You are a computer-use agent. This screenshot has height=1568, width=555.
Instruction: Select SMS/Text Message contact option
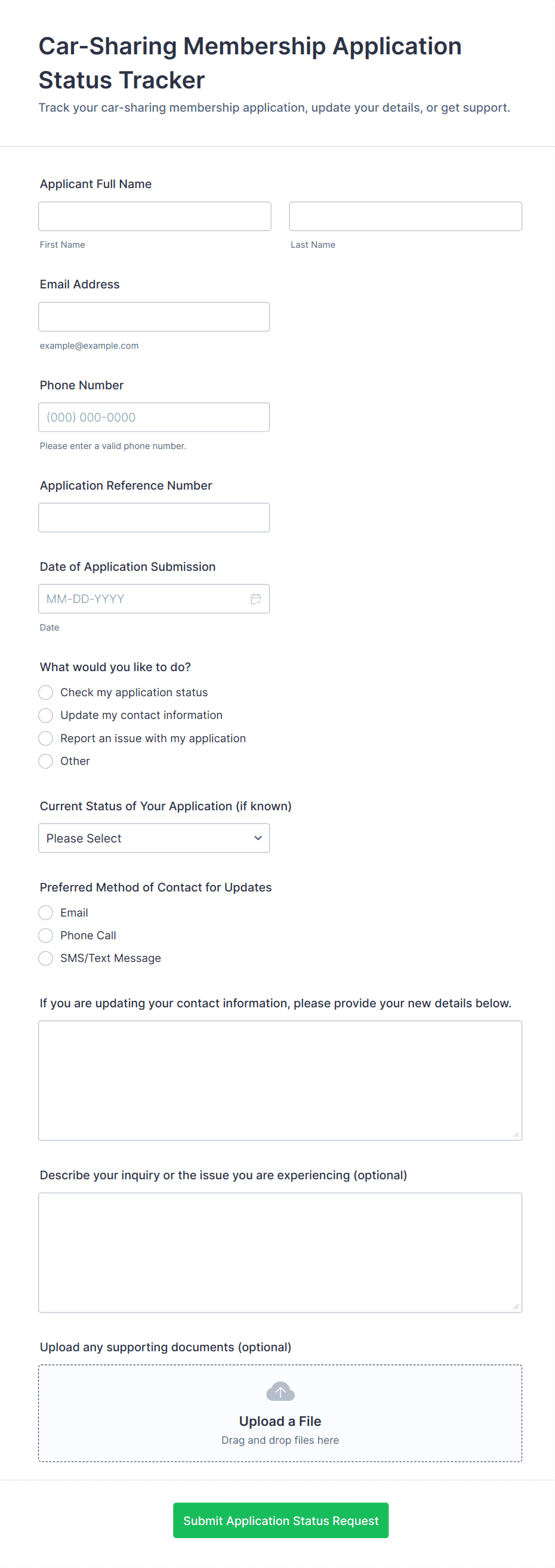click(45, 959)
